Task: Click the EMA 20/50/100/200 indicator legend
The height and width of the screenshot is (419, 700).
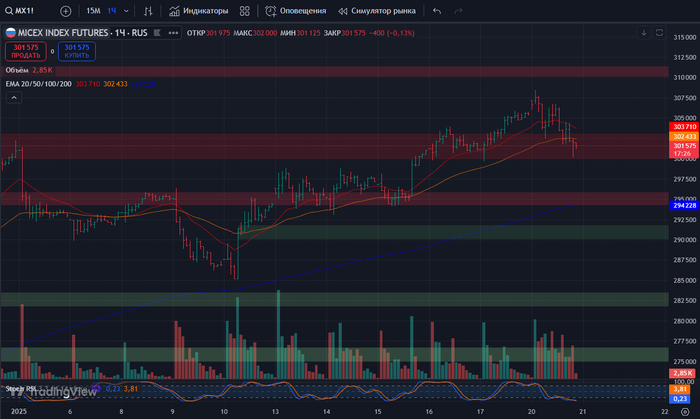Action: coord(38,84)
